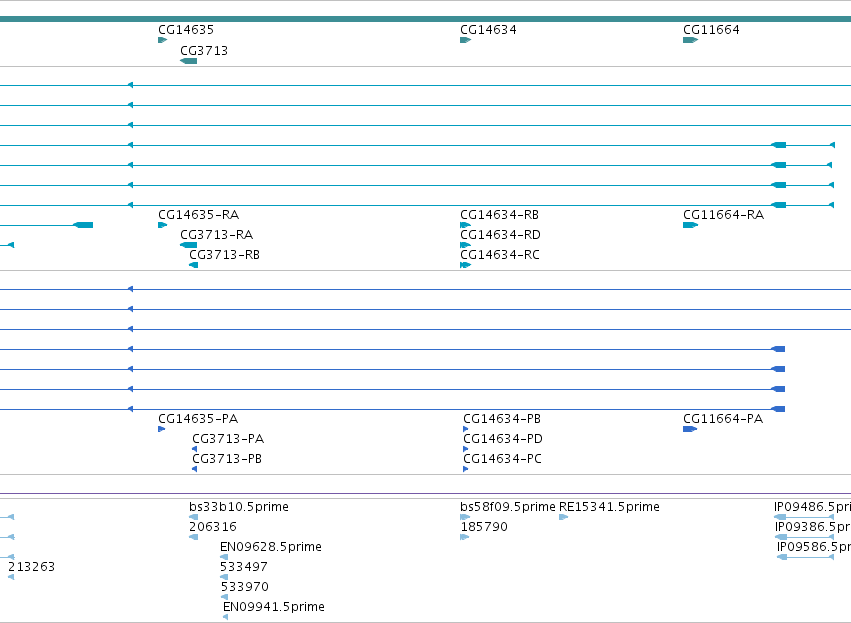Click the gene arrow glyph under CG11664
Viewport: 851px width, 623px height.
(x=690, y=40)
